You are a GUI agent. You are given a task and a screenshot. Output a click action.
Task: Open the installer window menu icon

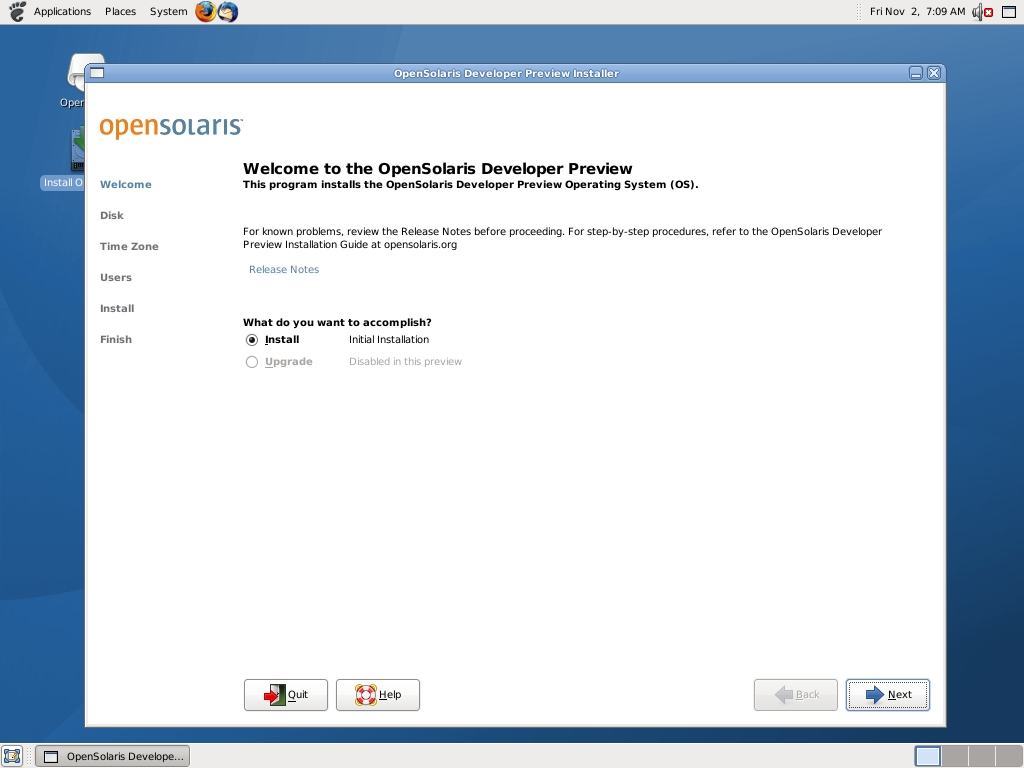tap(96, 73)
